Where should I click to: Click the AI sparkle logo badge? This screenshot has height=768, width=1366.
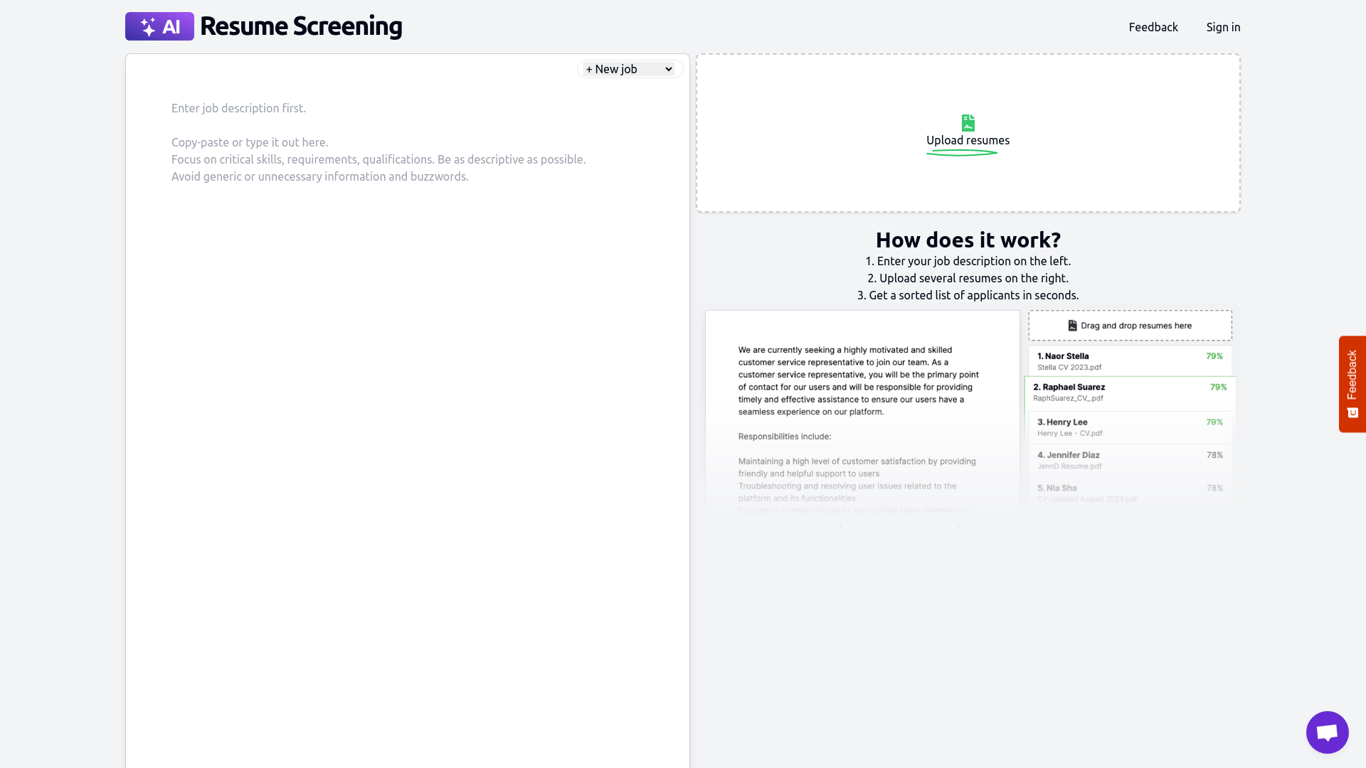(x=159, y=26)
